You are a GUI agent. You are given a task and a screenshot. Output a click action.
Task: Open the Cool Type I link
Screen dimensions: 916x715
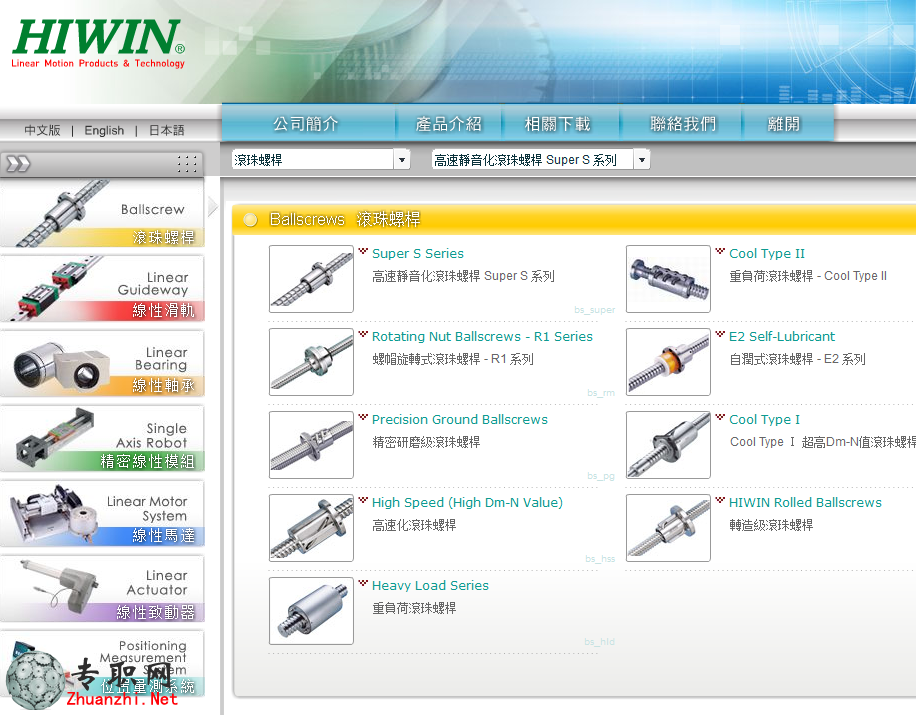click(764, 419)
